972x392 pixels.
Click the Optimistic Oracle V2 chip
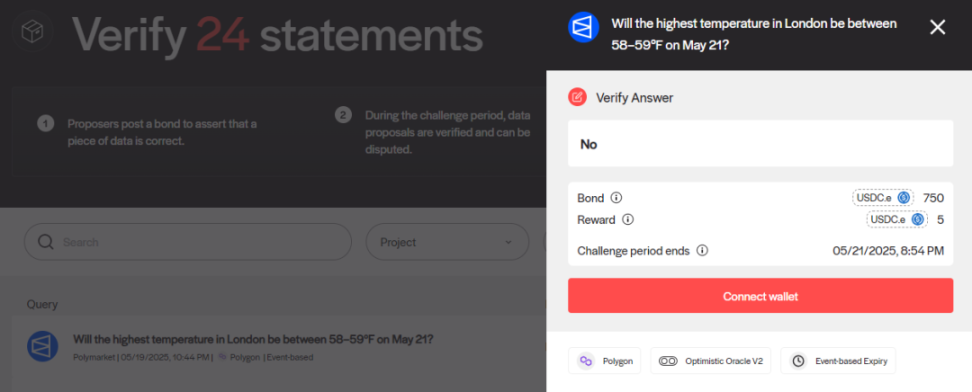coord(710,361)
